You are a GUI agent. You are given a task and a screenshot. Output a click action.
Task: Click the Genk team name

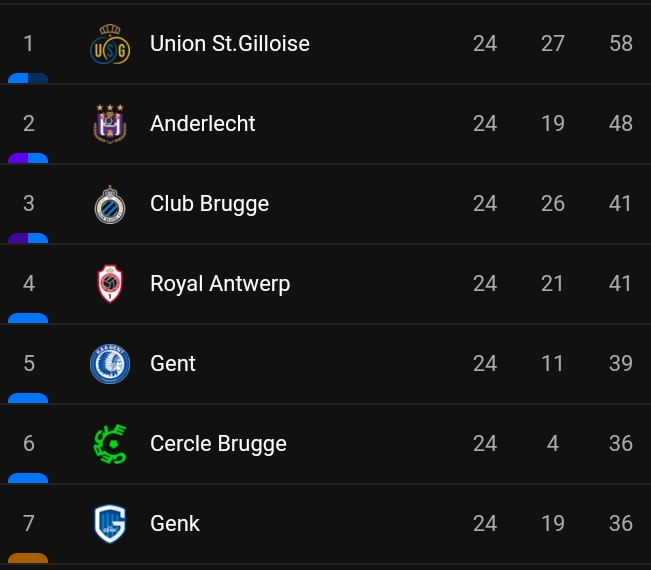click(x=175, y=524)
